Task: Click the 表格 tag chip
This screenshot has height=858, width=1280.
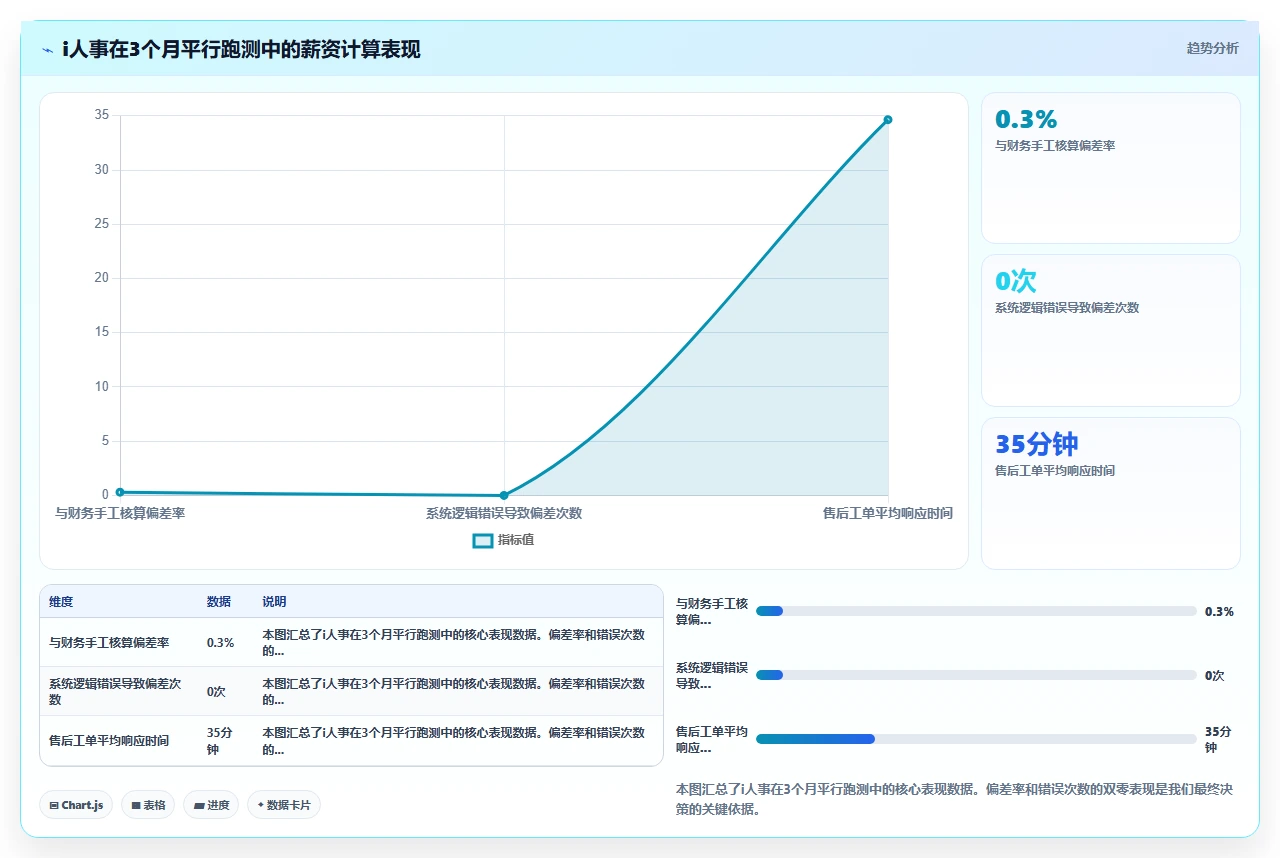Action: pyautogui.click(x=148, y=805)
